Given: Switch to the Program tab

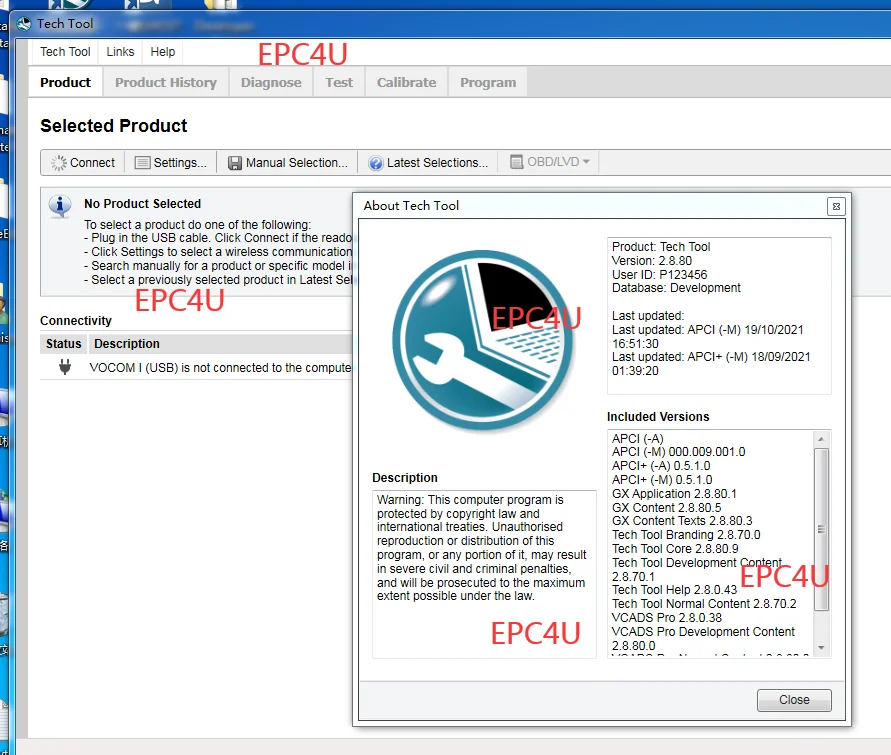Looking at the screenshot, I should [488, 82].
